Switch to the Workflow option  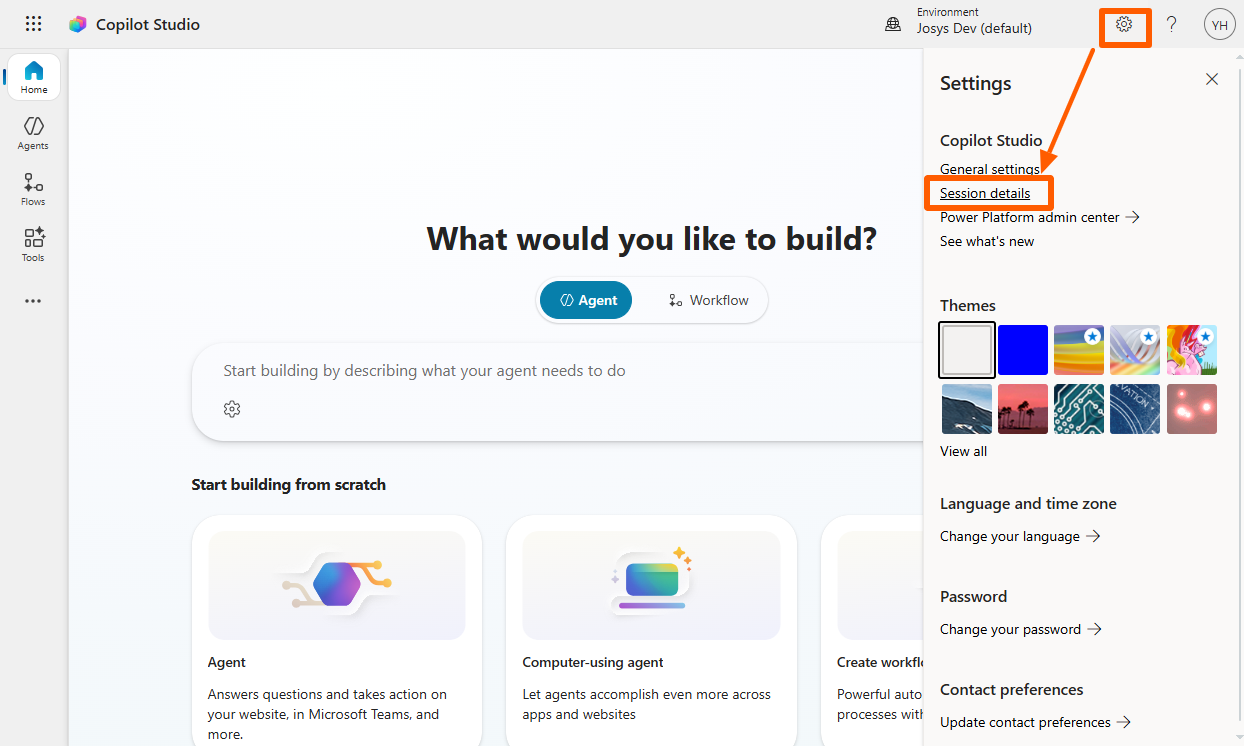pos(708,300)
